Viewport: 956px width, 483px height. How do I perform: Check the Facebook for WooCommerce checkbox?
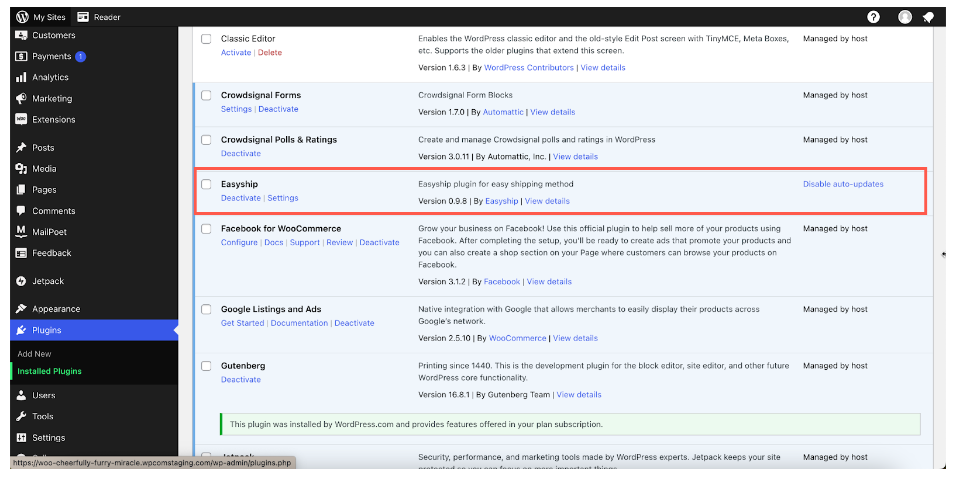[206, 229]
